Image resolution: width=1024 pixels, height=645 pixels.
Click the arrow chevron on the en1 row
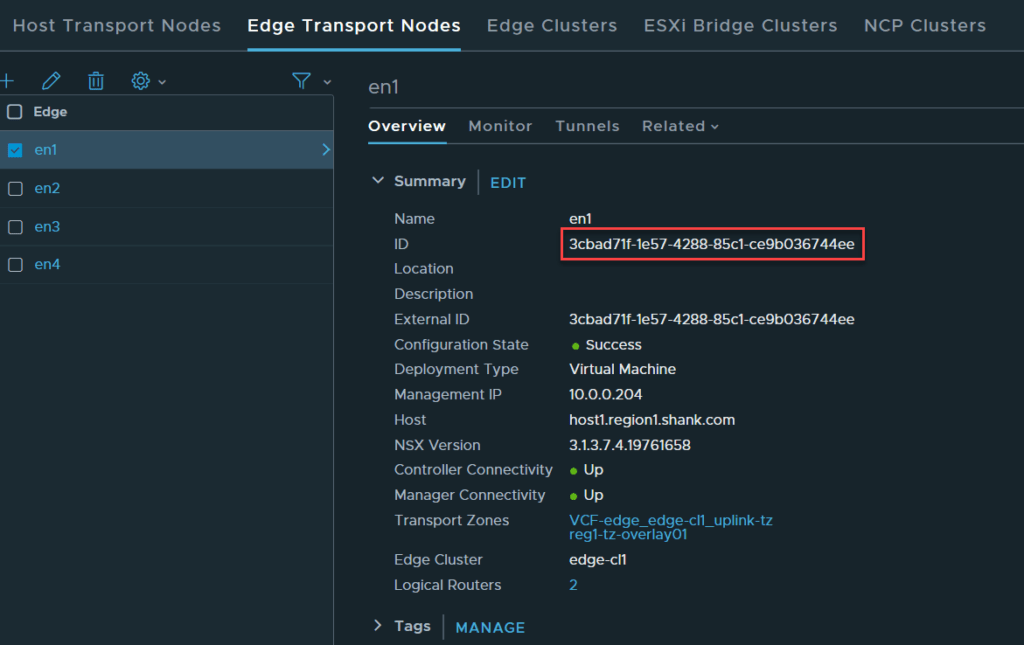(326, 149)
